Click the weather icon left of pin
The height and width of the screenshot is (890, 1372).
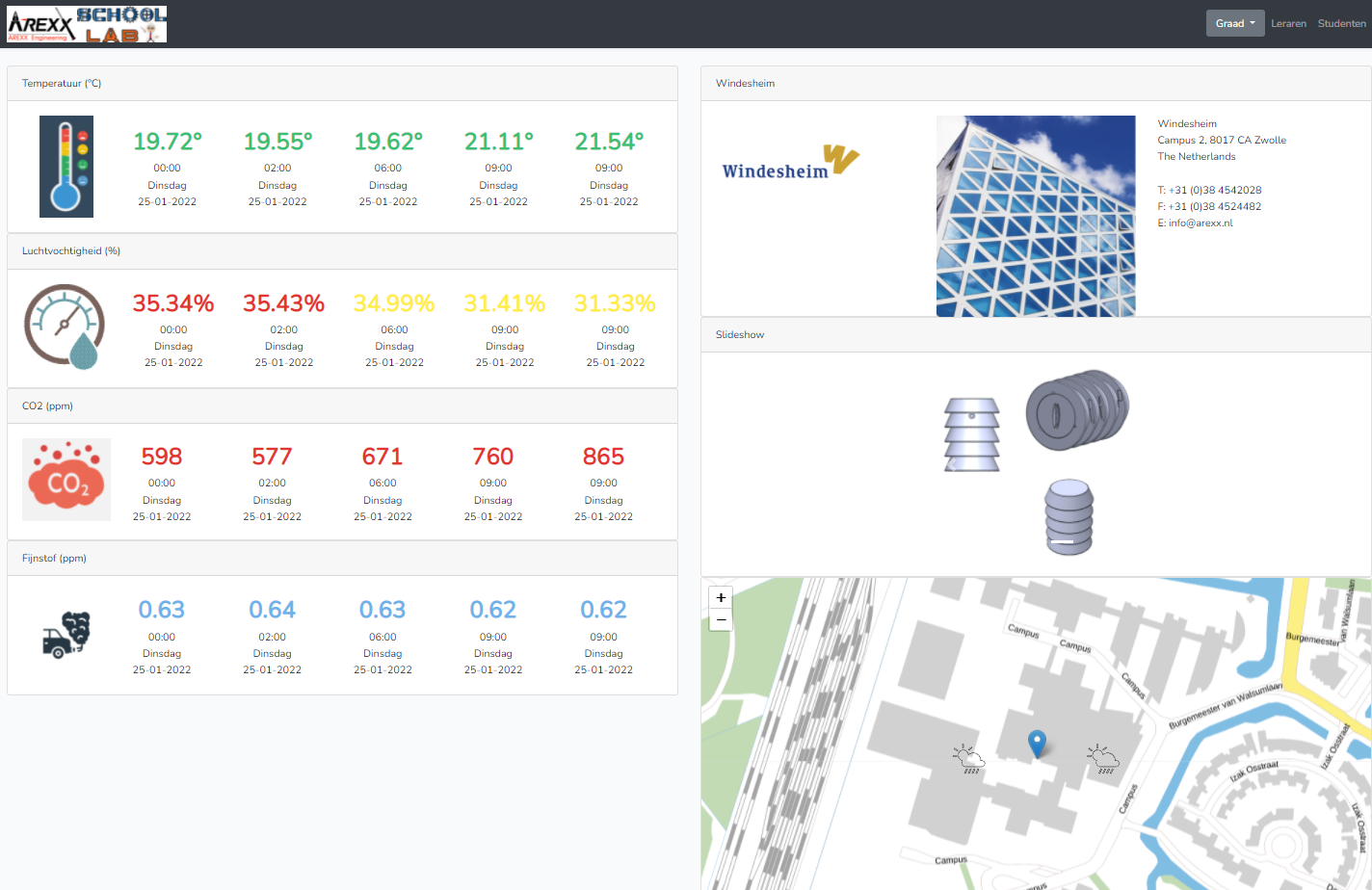968,759
